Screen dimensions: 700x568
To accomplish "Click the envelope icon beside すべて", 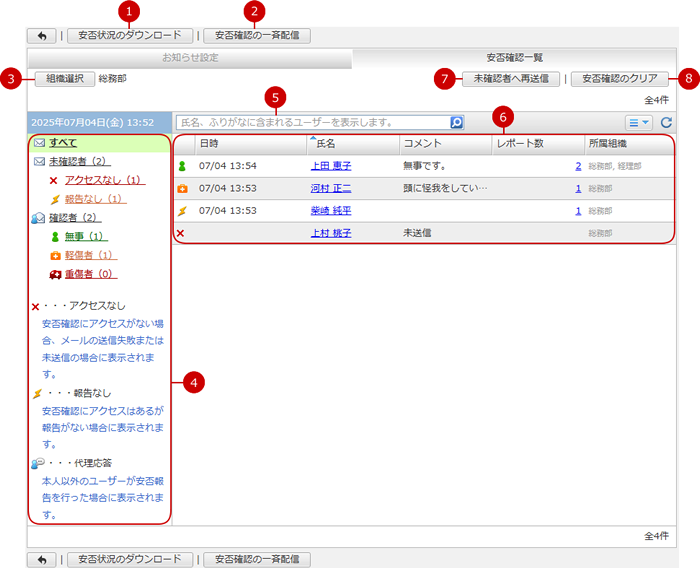I will tap(39, 142).
